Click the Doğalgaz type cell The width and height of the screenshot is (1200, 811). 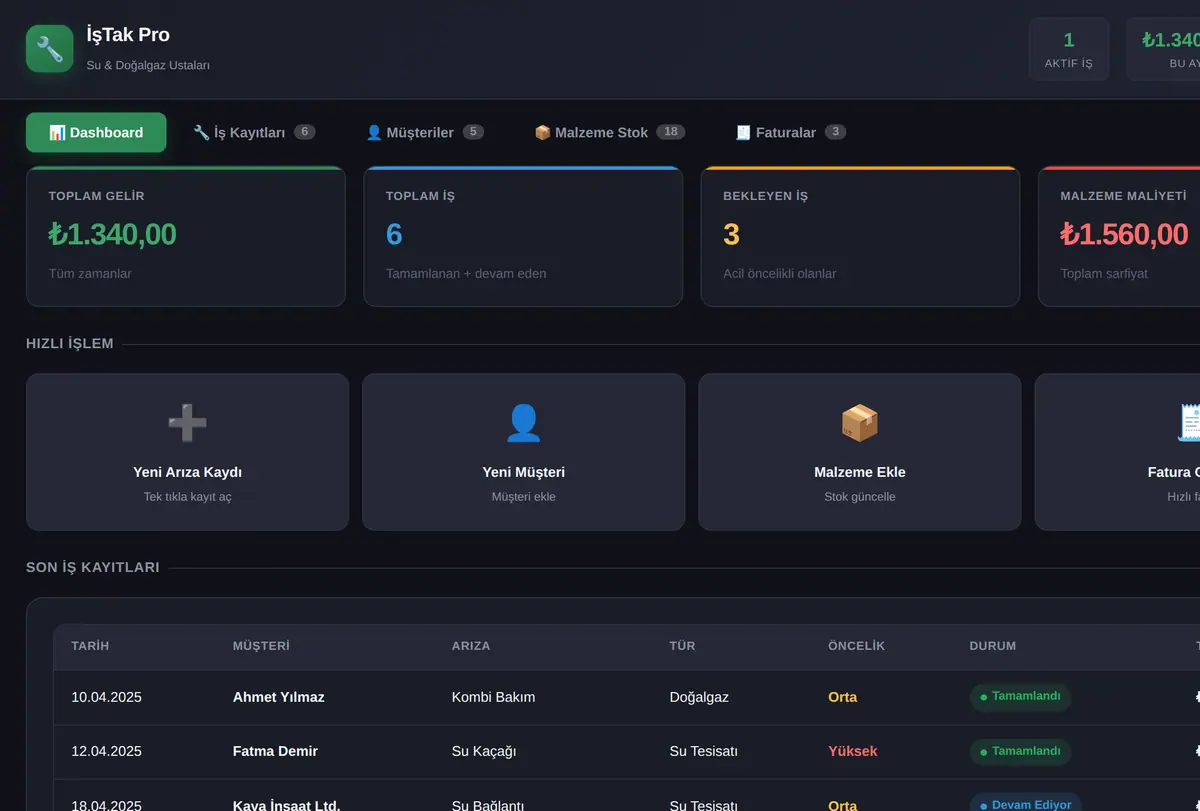[x=701, y=697]
